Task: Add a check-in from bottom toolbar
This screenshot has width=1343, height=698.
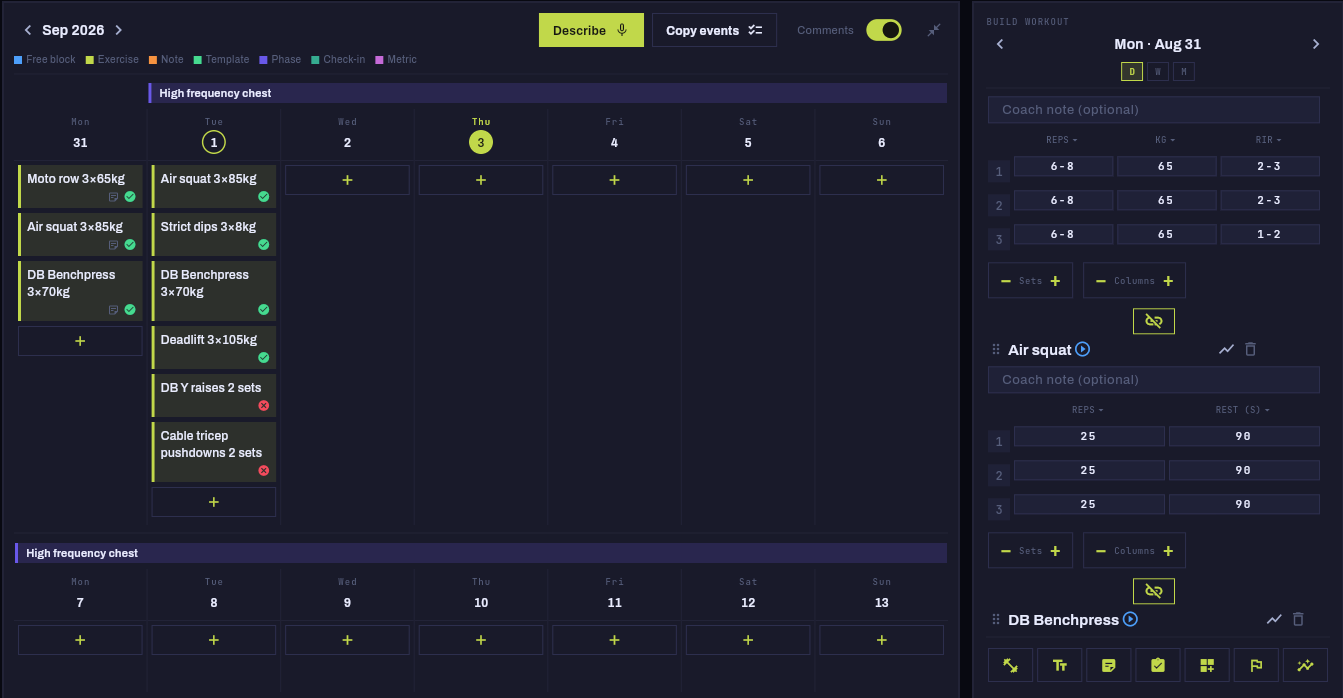Action: 1157,665
